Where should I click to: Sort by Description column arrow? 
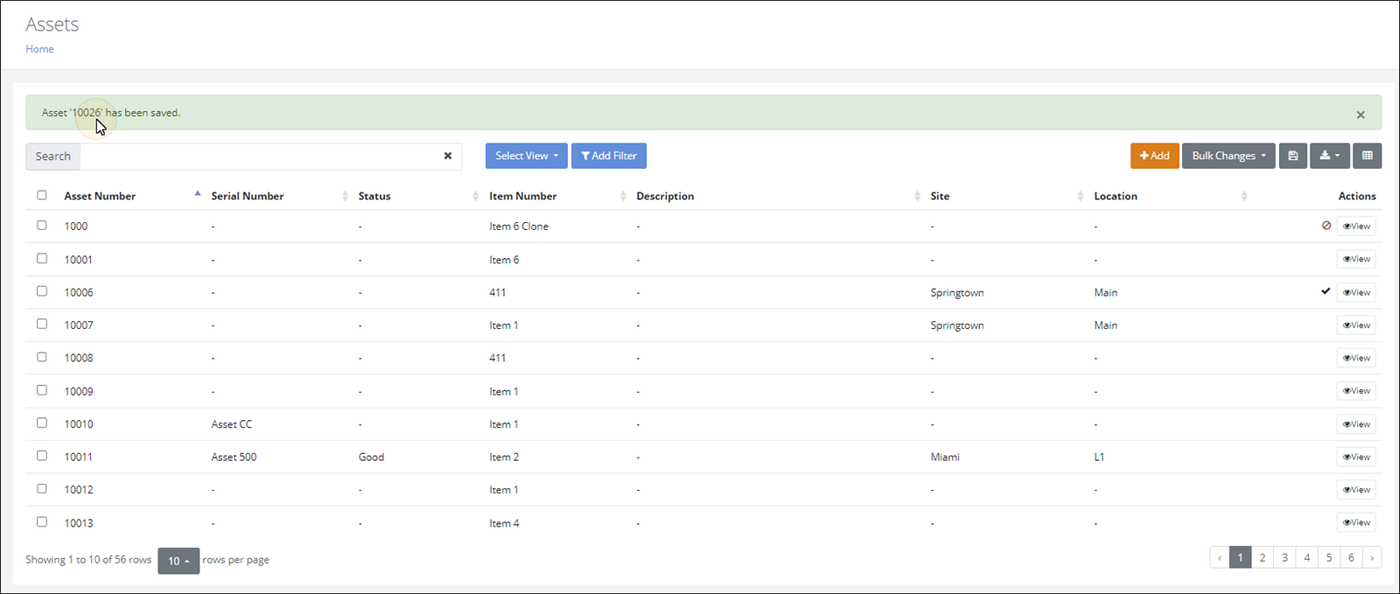click(x=917, y=196)
